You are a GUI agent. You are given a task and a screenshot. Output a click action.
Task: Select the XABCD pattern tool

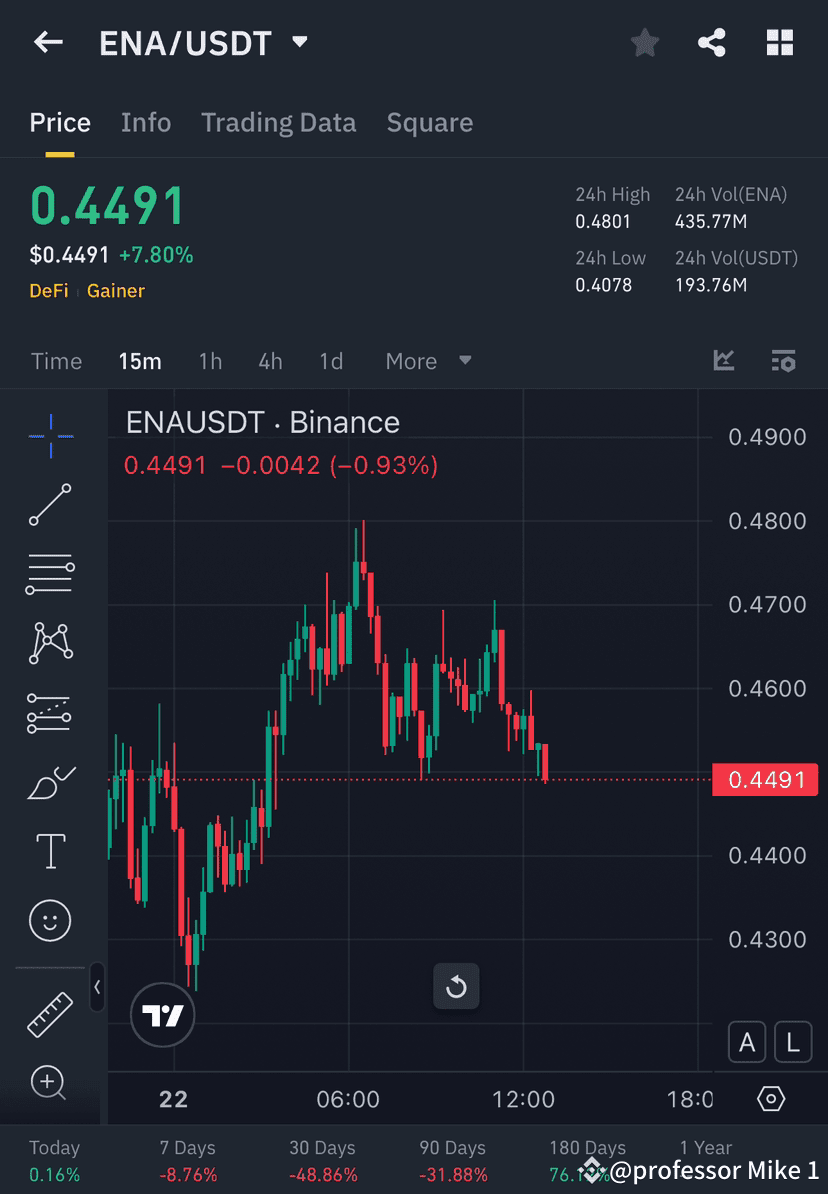coord(50,643)
